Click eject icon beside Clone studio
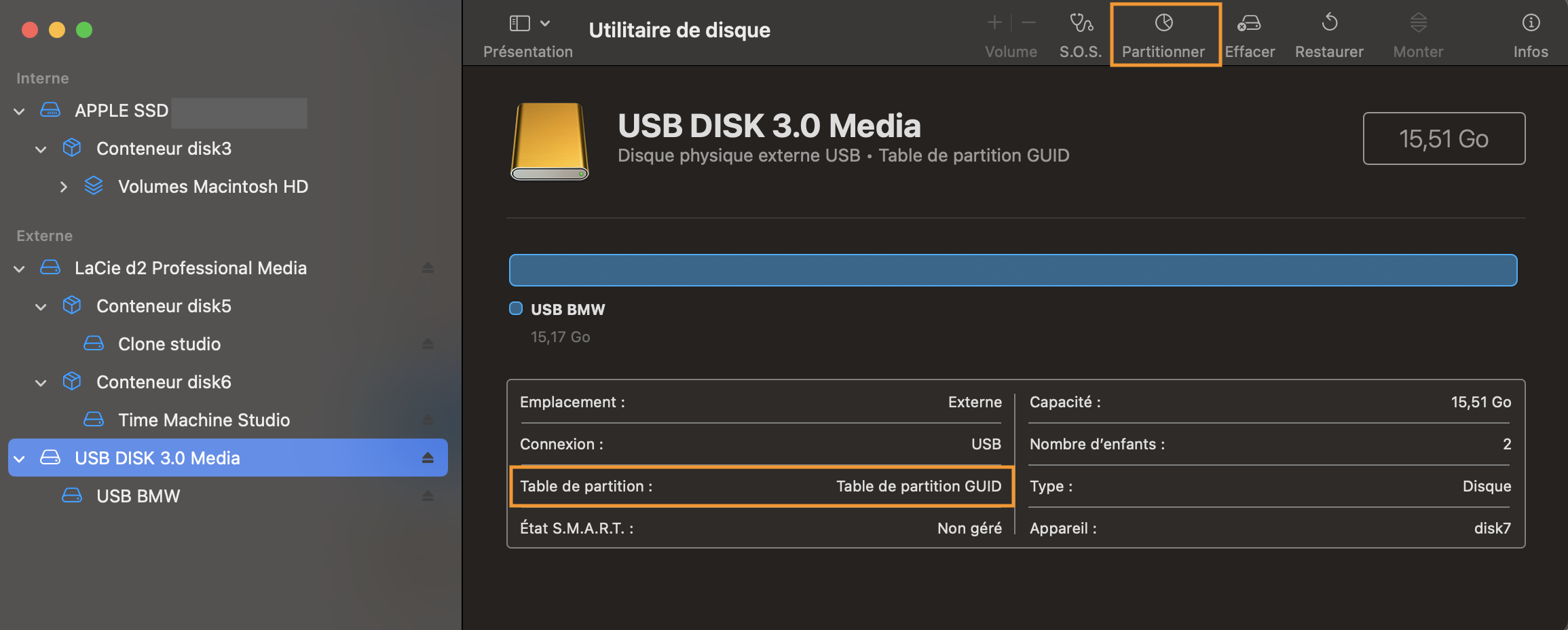This screenshot has height=630, width=1568. point(428,344)
